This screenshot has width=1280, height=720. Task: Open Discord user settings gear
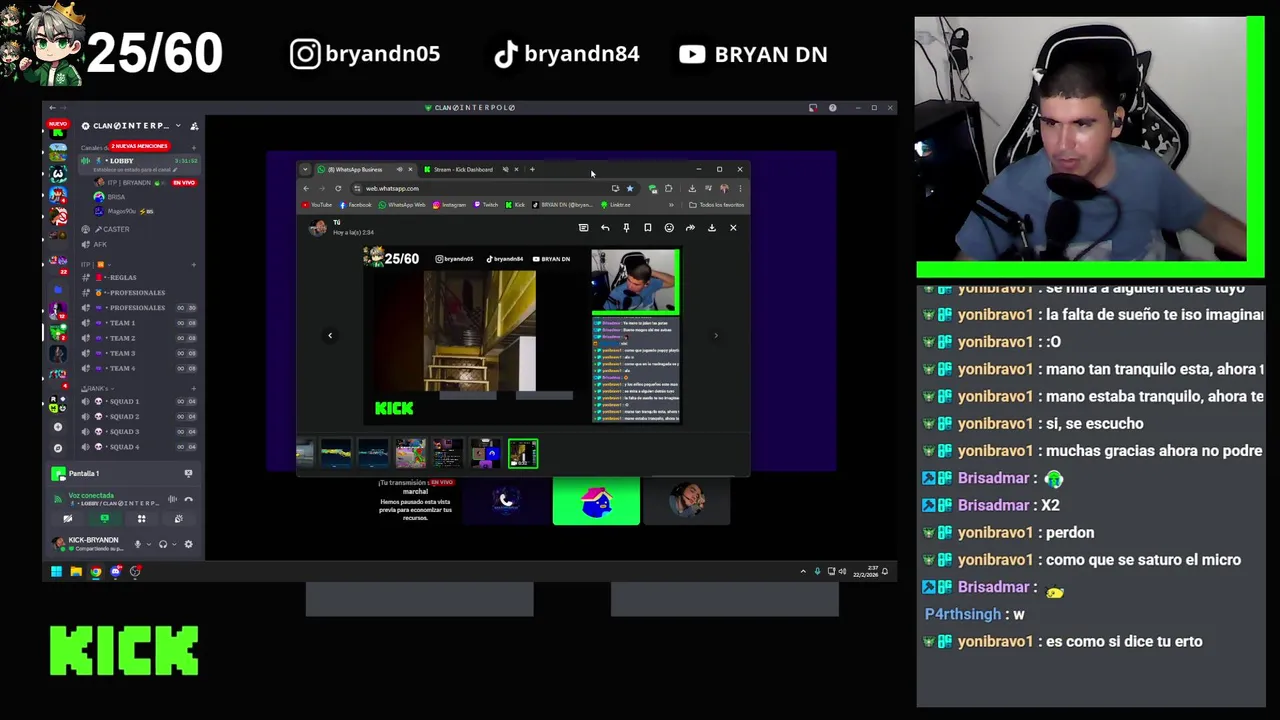click(188, 544)
